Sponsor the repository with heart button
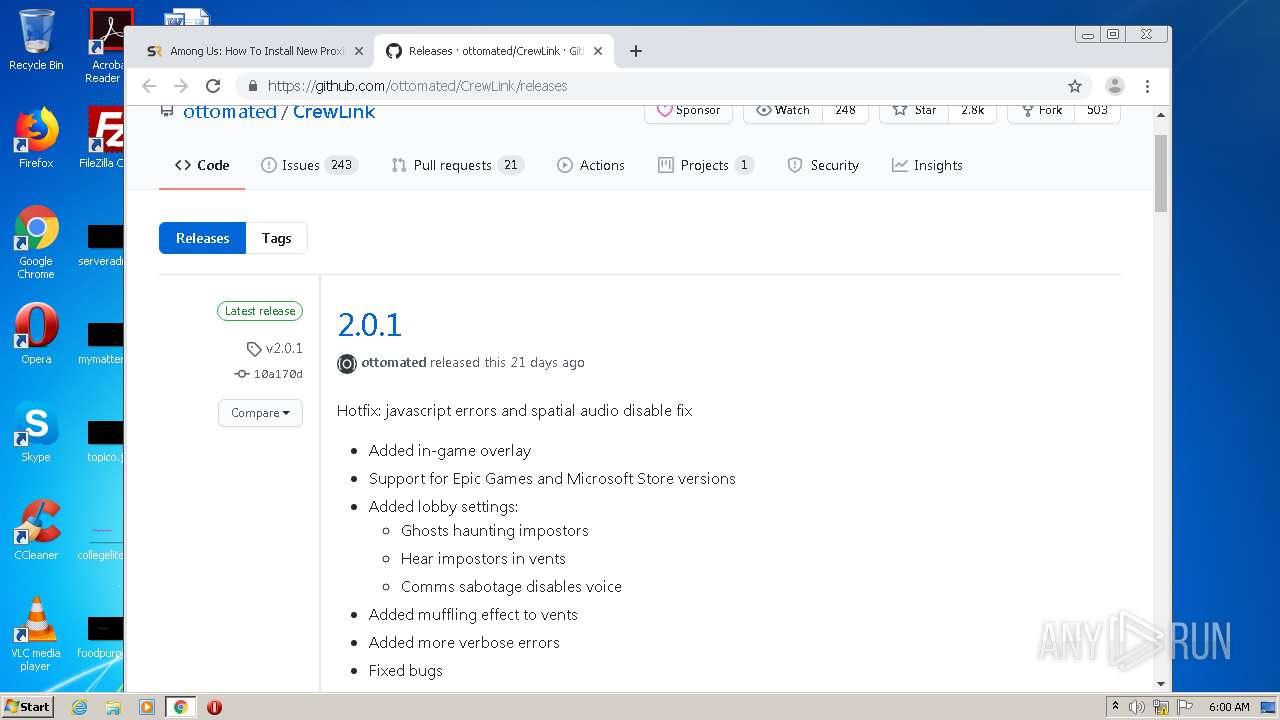The image size is (1280, 720). coord(688,110)
